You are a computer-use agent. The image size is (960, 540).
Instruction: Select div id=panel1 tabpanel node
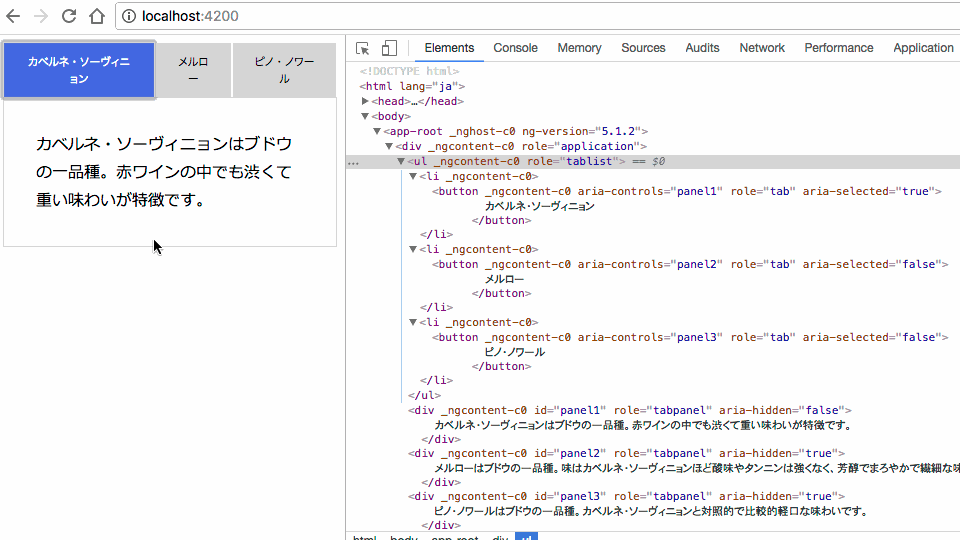[x=630, y=410]
